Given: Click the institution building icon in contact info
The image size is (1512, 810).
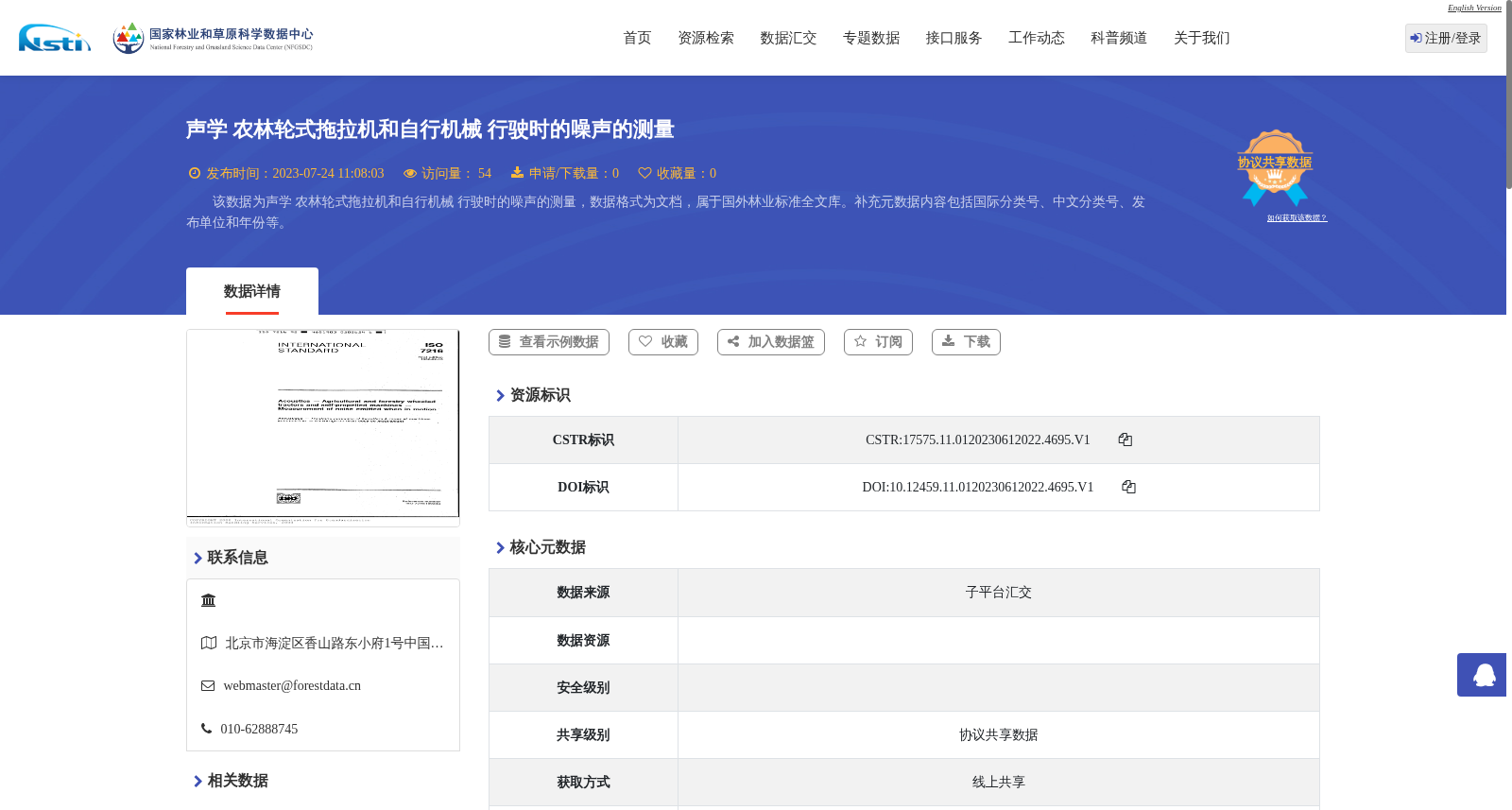Looking at the screenshot, I should (x=209, y=600).
